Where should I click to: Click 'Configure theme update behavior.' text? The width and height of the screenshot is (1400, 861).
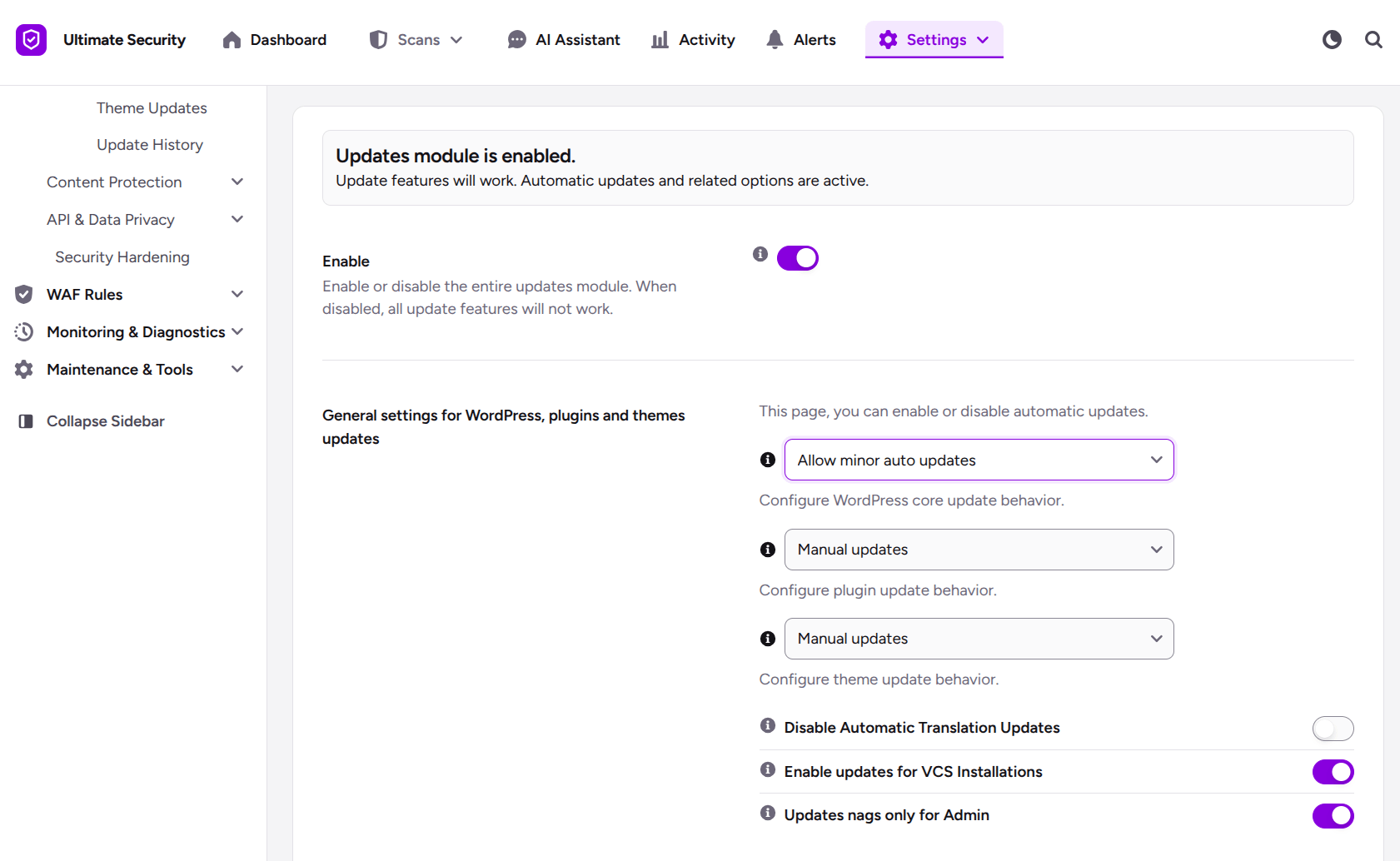coord(879,679)
